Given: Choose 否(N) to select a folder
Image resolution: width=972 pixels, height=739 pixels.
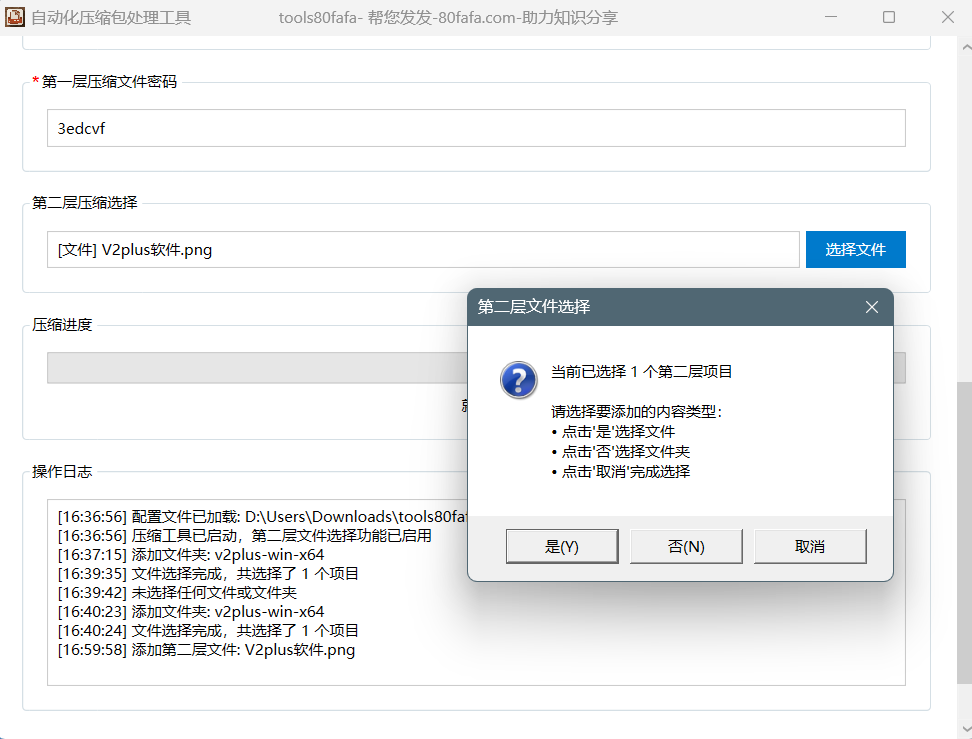Looking at the screenshot, I should point(686,547).
